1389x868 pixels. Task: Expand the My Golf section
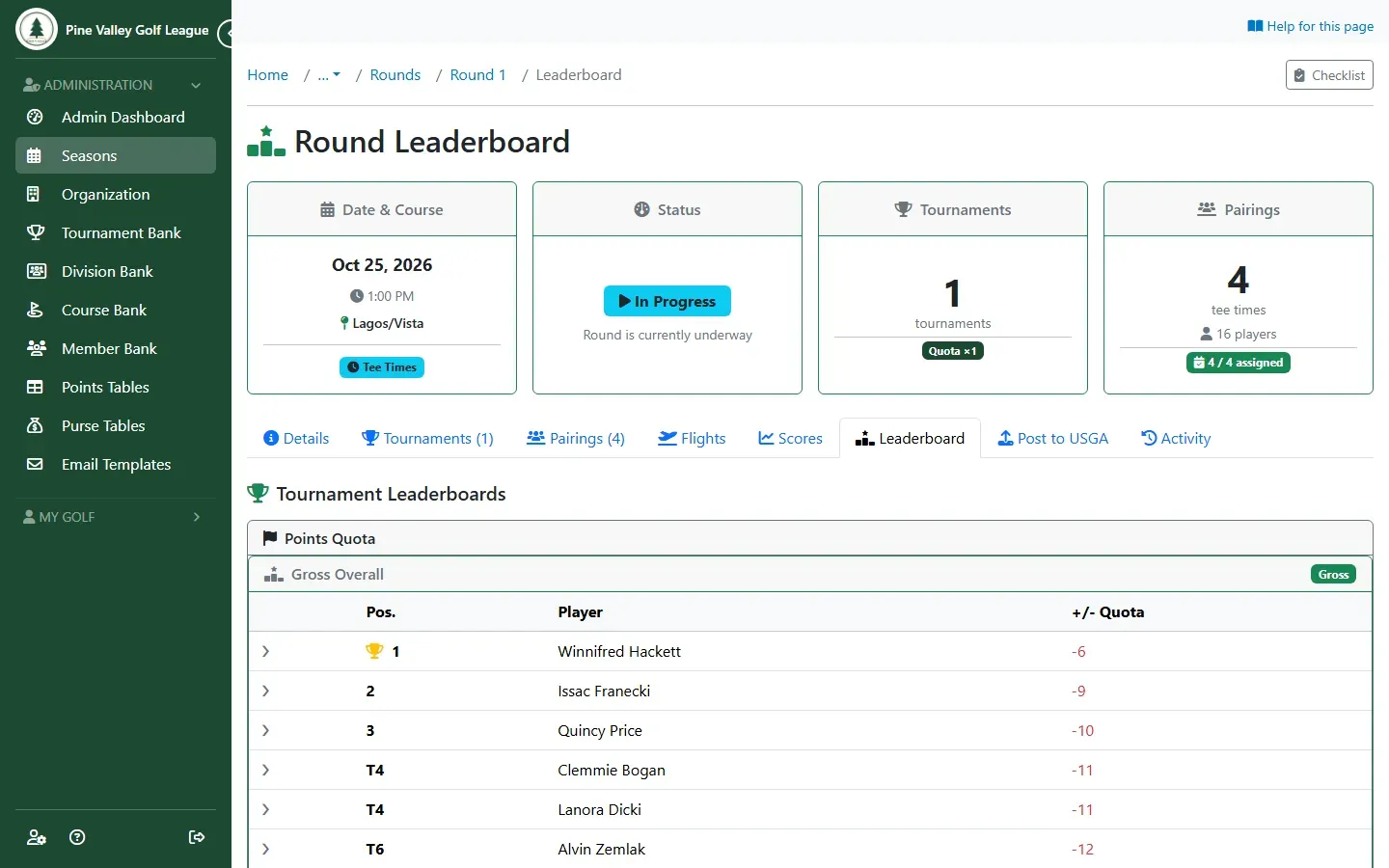[x=116, y=517]
